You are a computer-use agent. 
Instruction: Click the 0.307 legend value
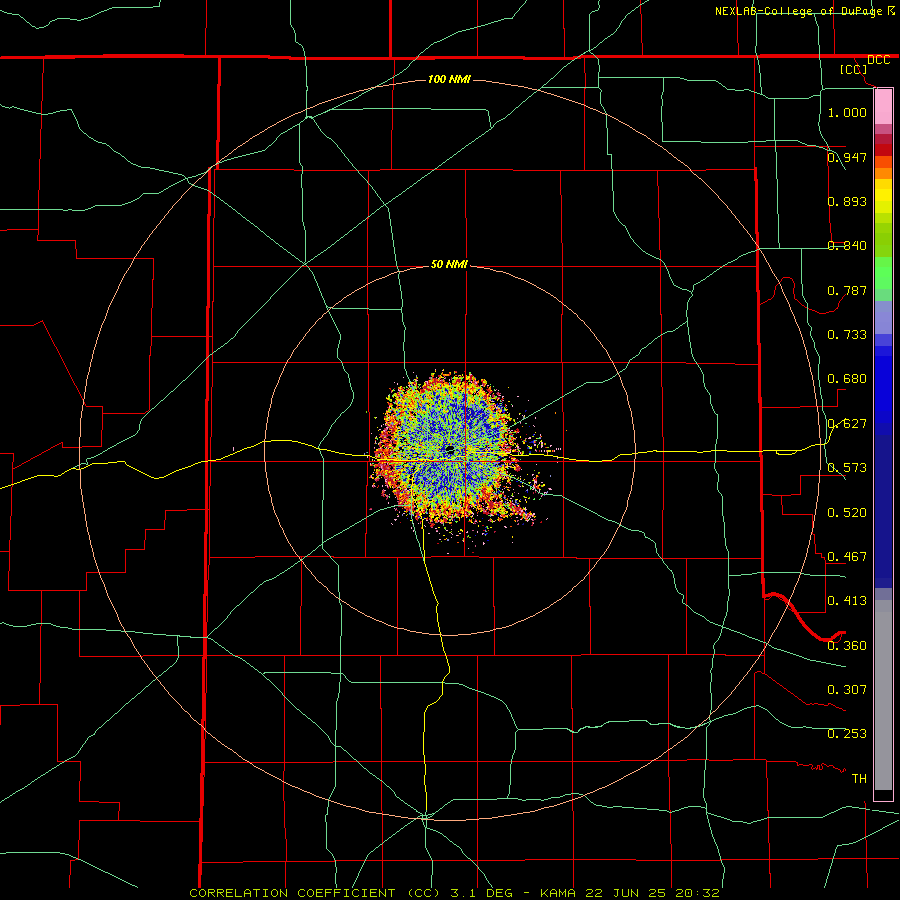tap(847, 690)
